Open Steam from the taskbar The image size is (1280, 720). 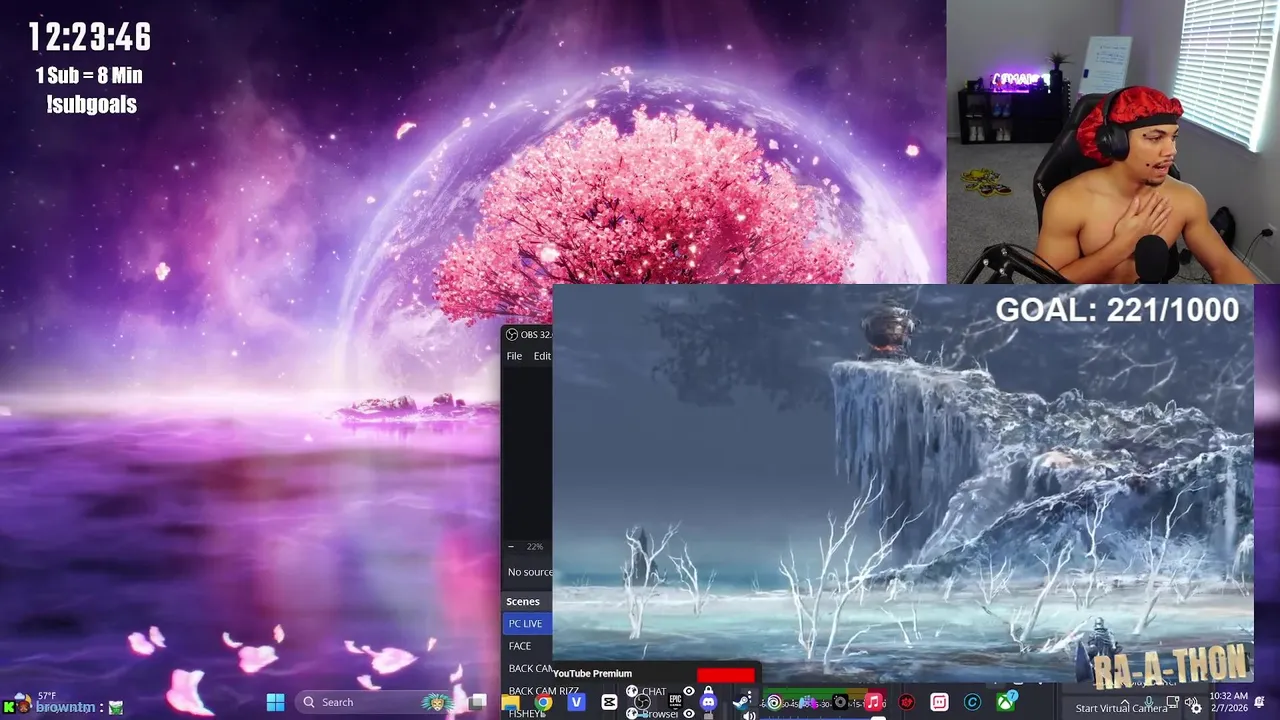[741, 703]
